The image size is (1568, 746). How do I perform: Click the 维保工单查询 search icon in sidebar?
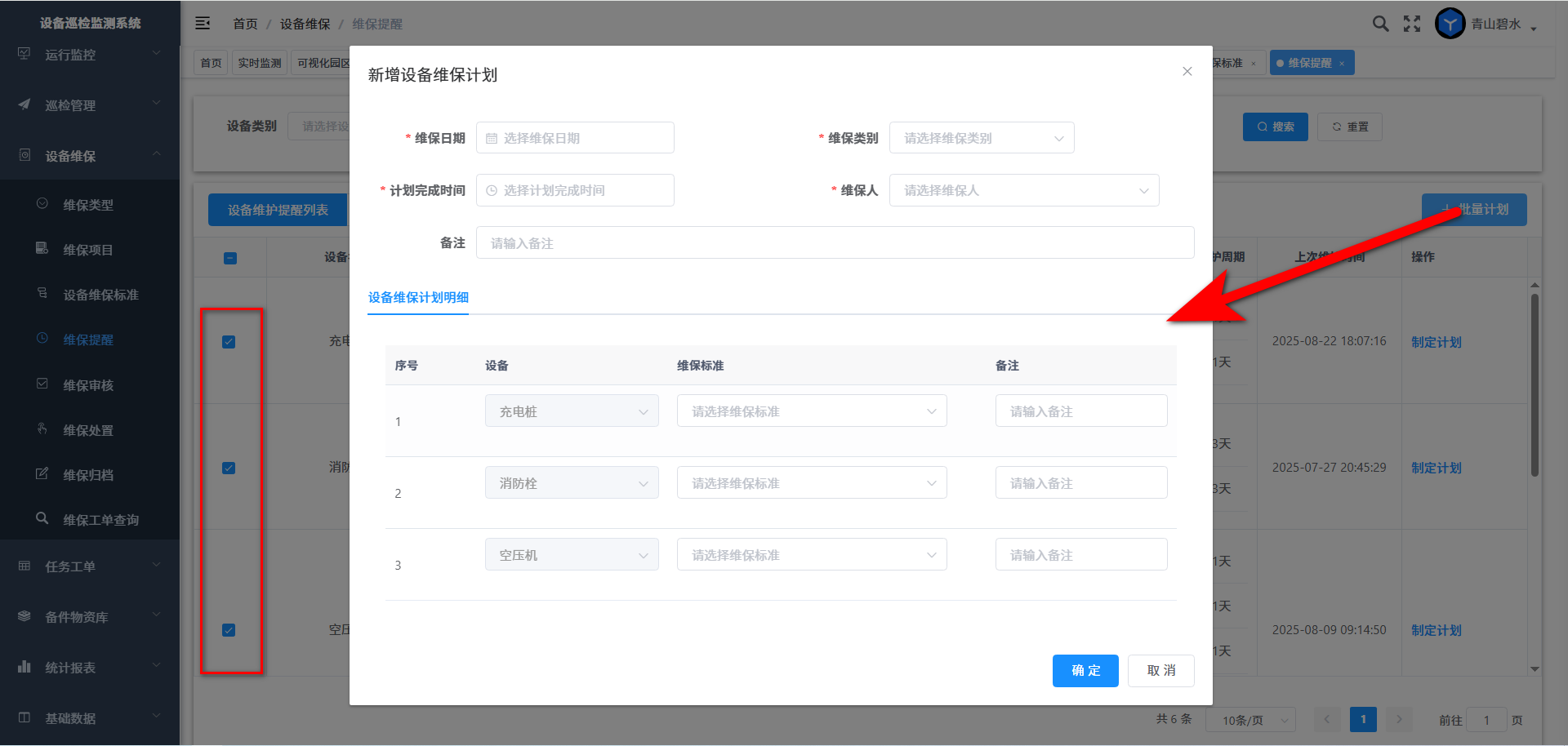tap(42, 518)
